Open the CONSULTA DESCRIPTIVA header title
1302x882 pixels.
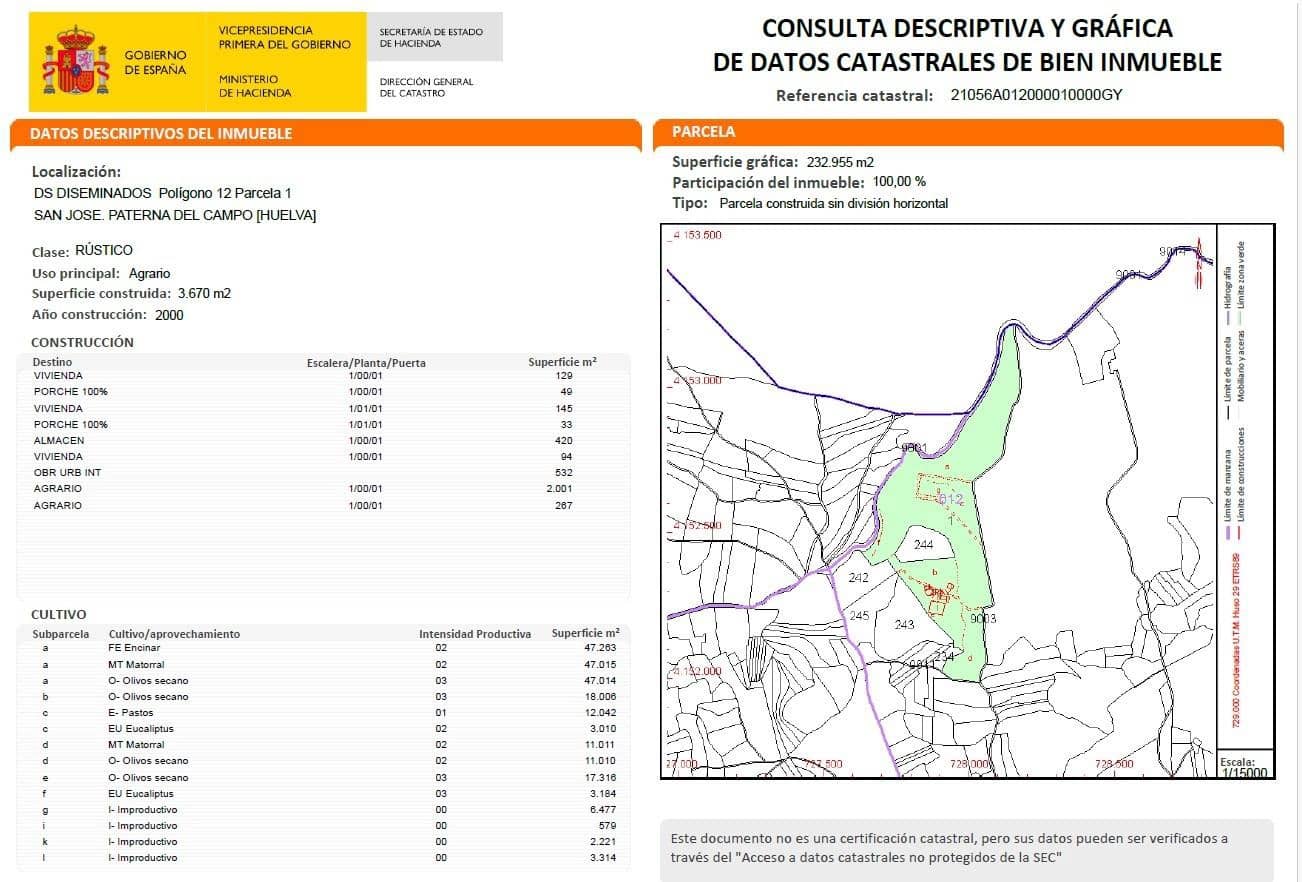pos(967,28)
